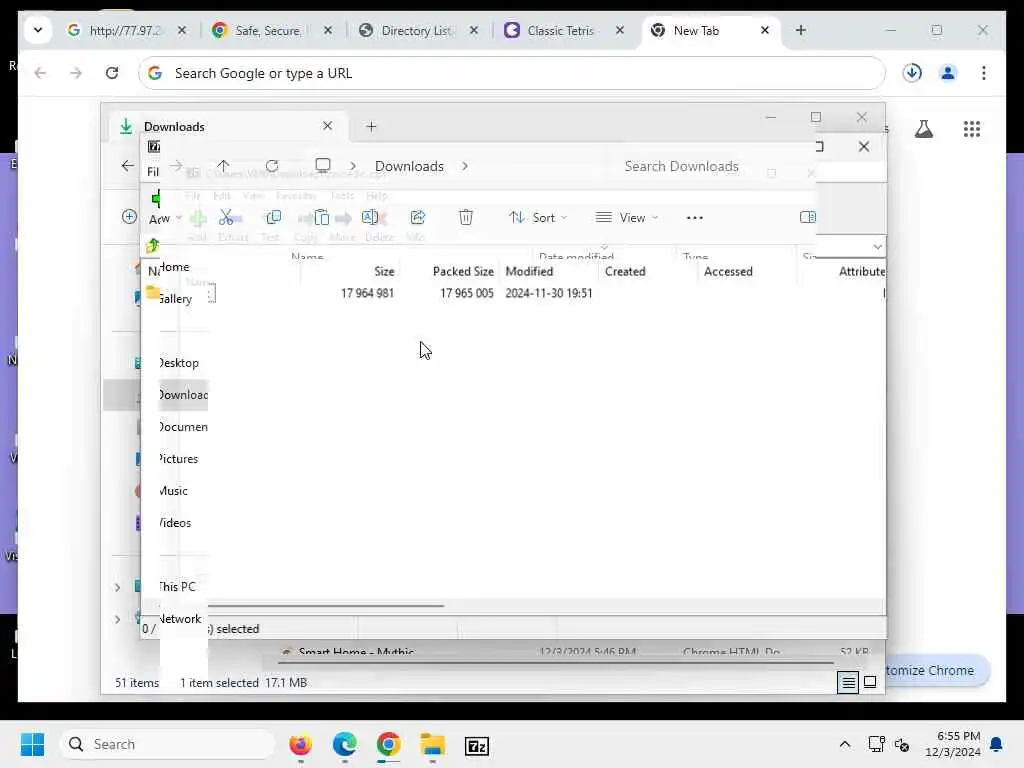Click the 7-Zip Accessed column header
Screen dimensions: 1024x768
pos(728,272)
